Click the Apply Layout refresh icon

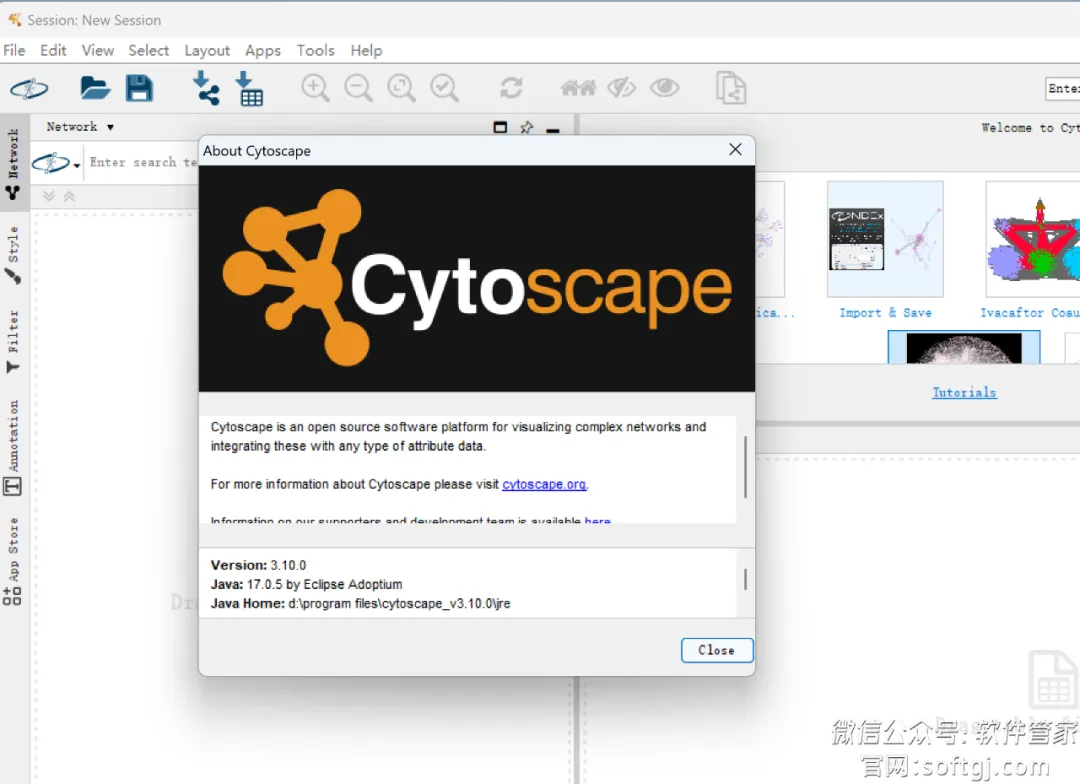[511, 88]
